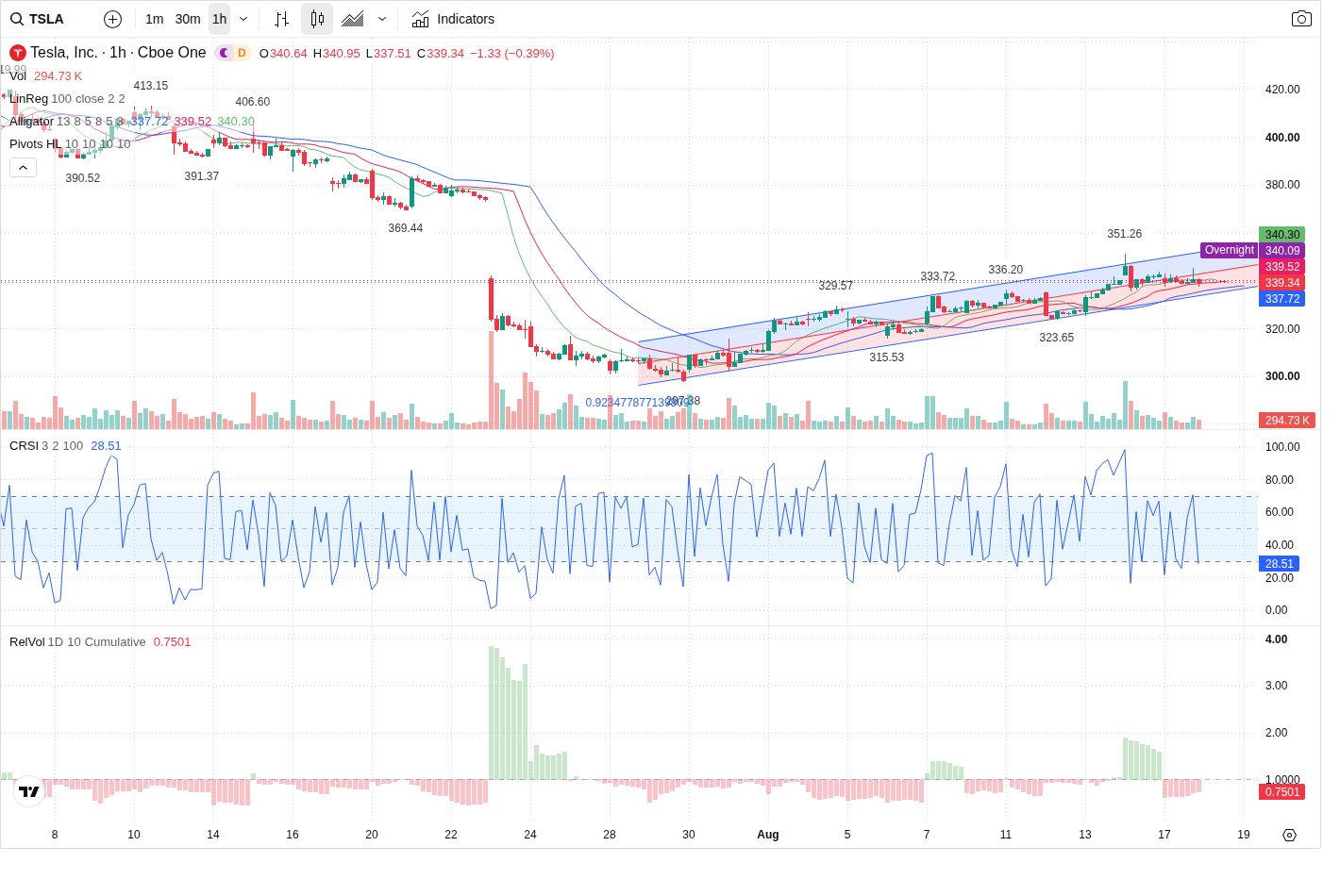Select the 1m timeframe
The image size is (1340, 896).
click(x=155, y=19)
